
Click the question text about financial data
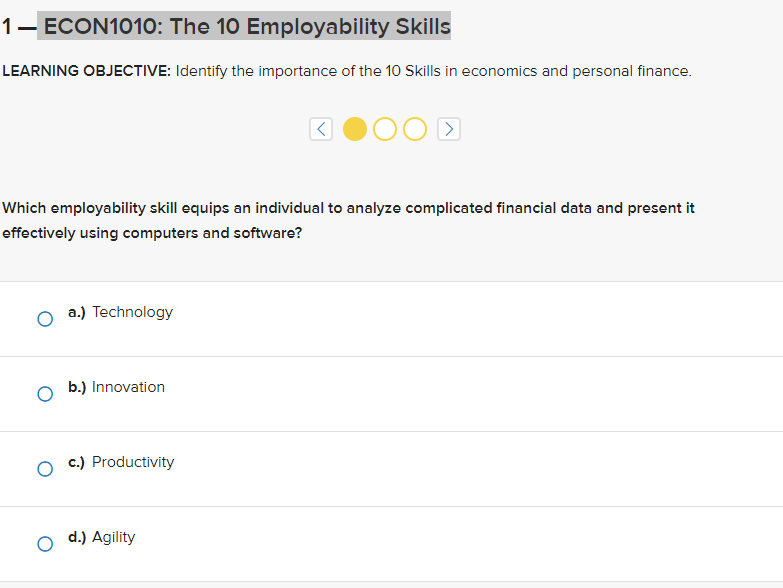tap(348, 220)
